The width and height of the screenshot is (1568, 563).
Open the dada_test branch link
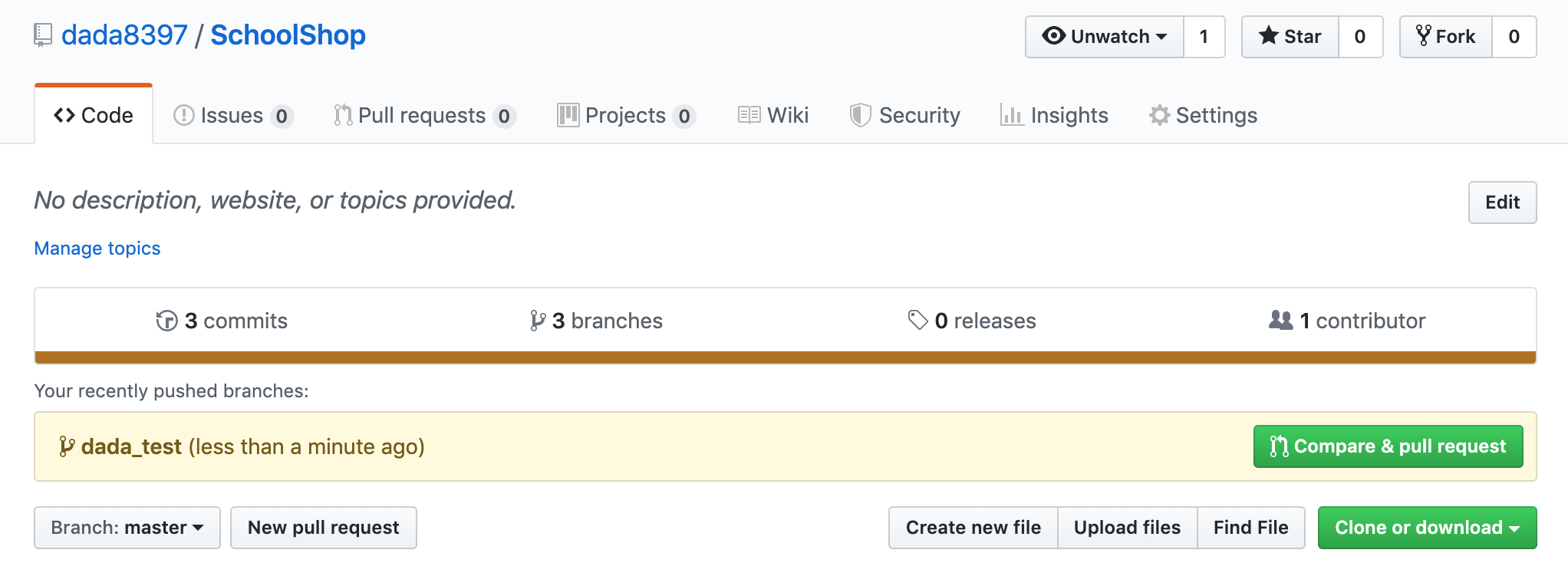tap(131, 446)
